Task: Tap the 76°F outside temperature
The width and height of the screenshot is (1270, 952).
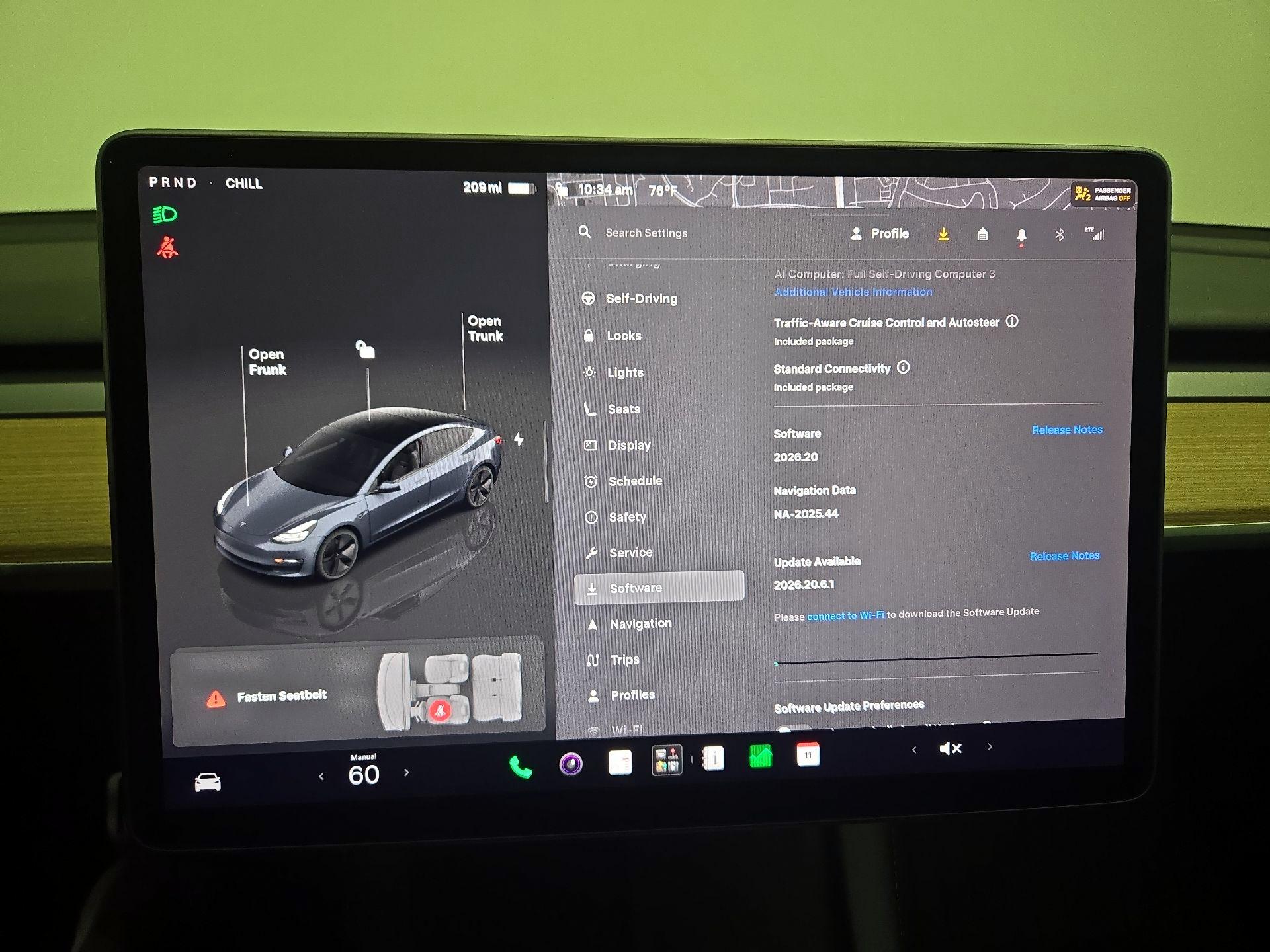Action: click(663, 190)
